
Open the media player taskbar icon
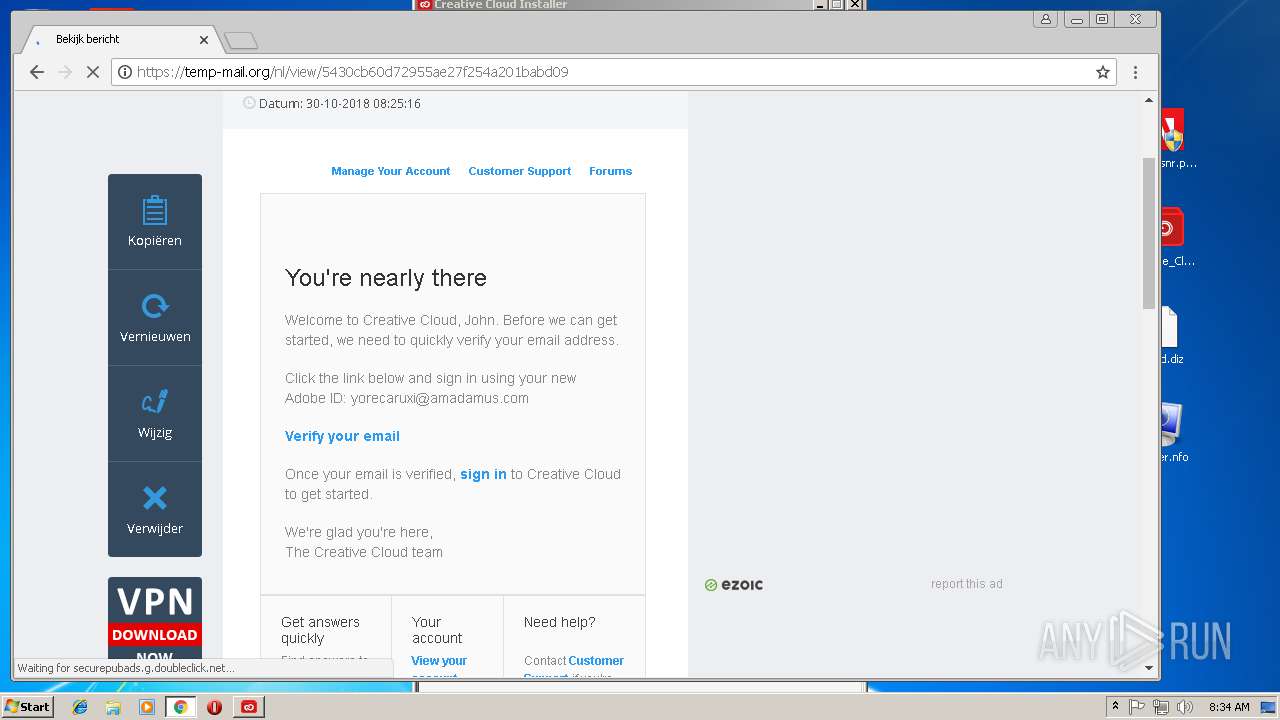(146, 707)
